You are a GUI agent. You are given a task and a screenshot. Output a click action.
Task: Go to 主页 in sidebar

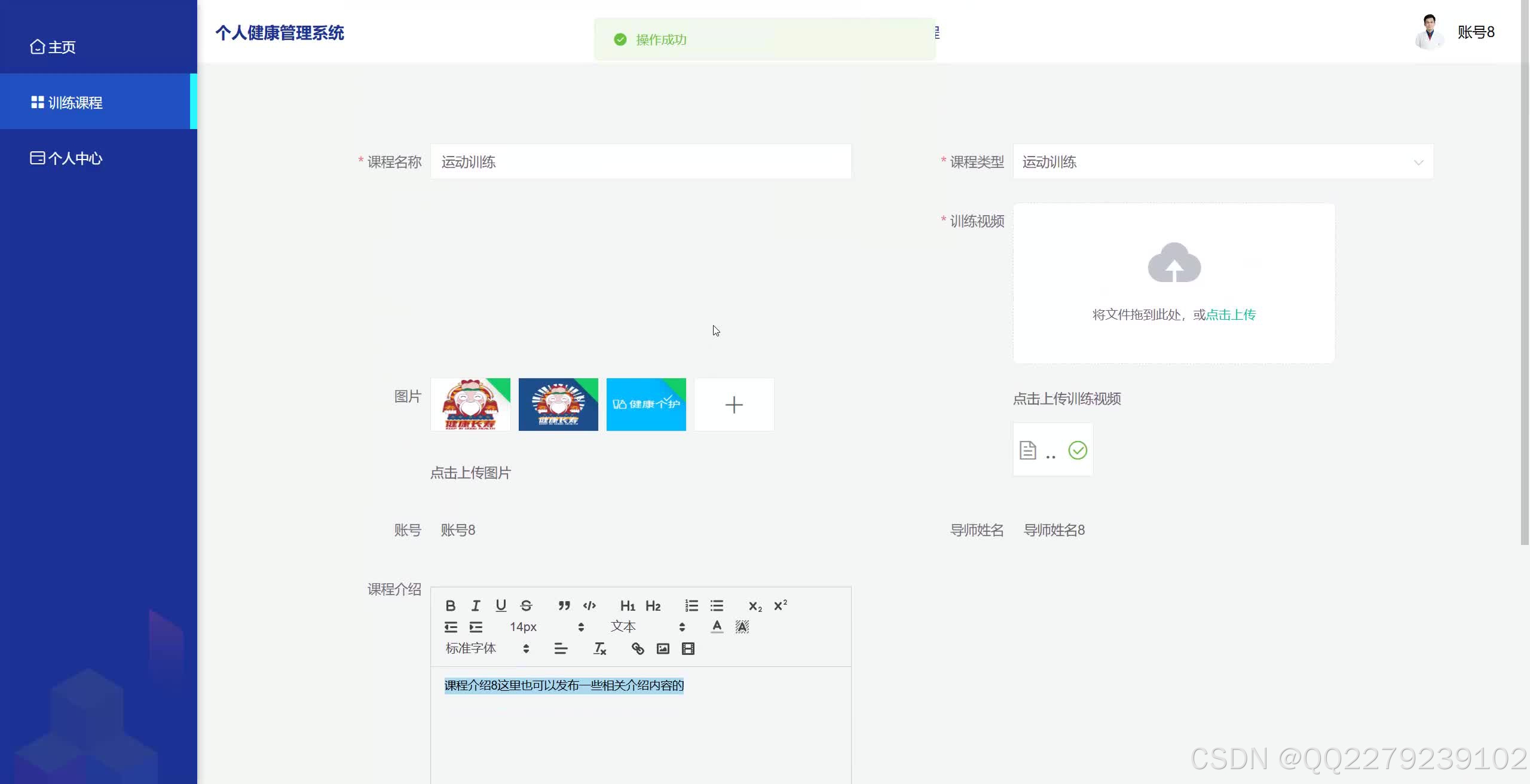tap(61, 47)
